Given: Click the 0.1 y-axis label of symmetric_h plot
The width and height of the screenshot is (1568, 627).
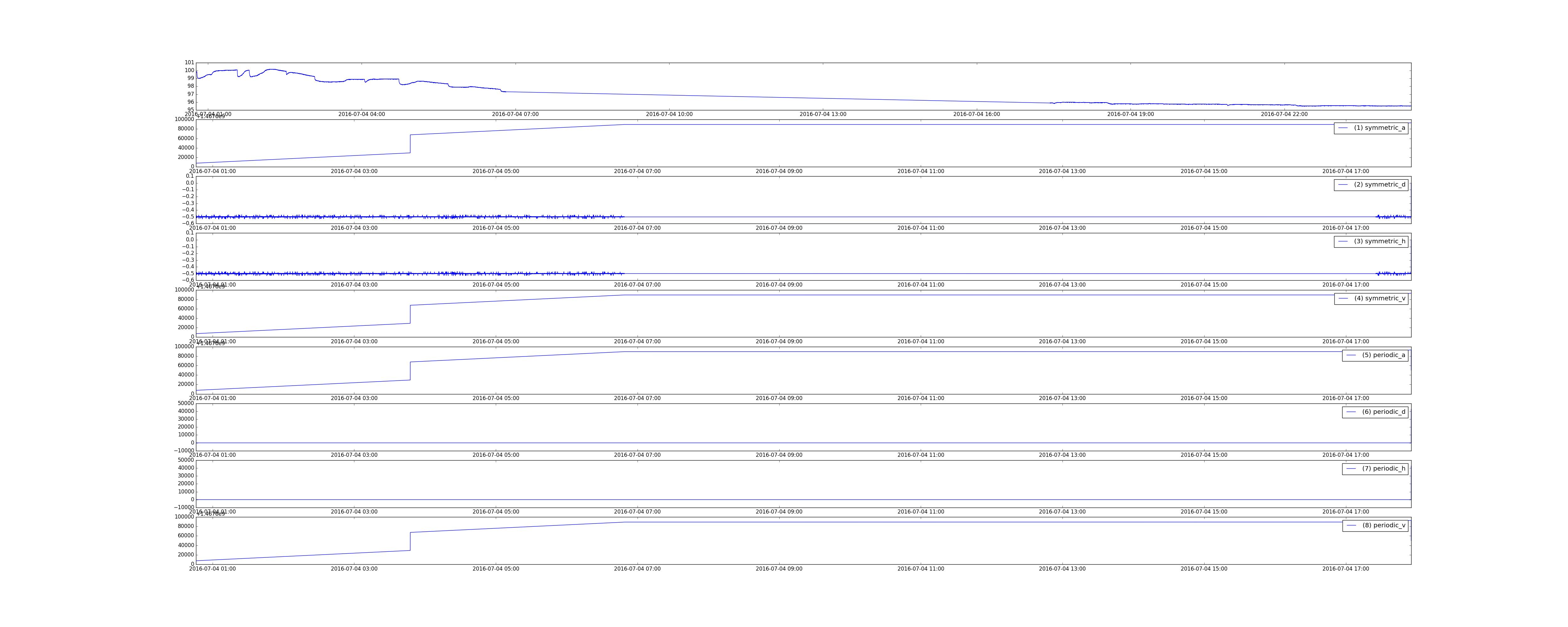Looking at the screenshot, I should (189, 233).
